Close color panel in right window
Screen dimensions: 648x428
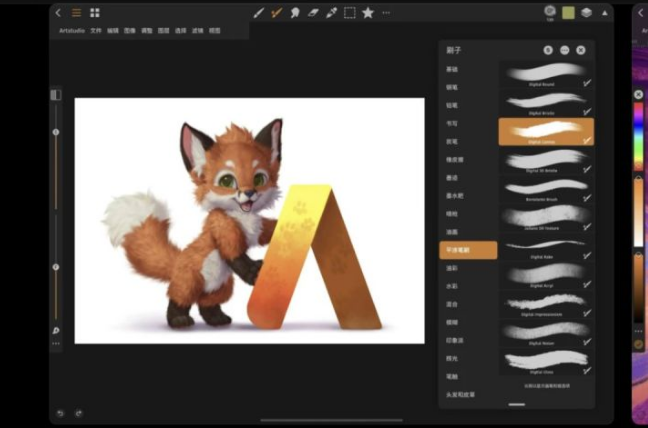pyautogui.click(x=638, y=95)
